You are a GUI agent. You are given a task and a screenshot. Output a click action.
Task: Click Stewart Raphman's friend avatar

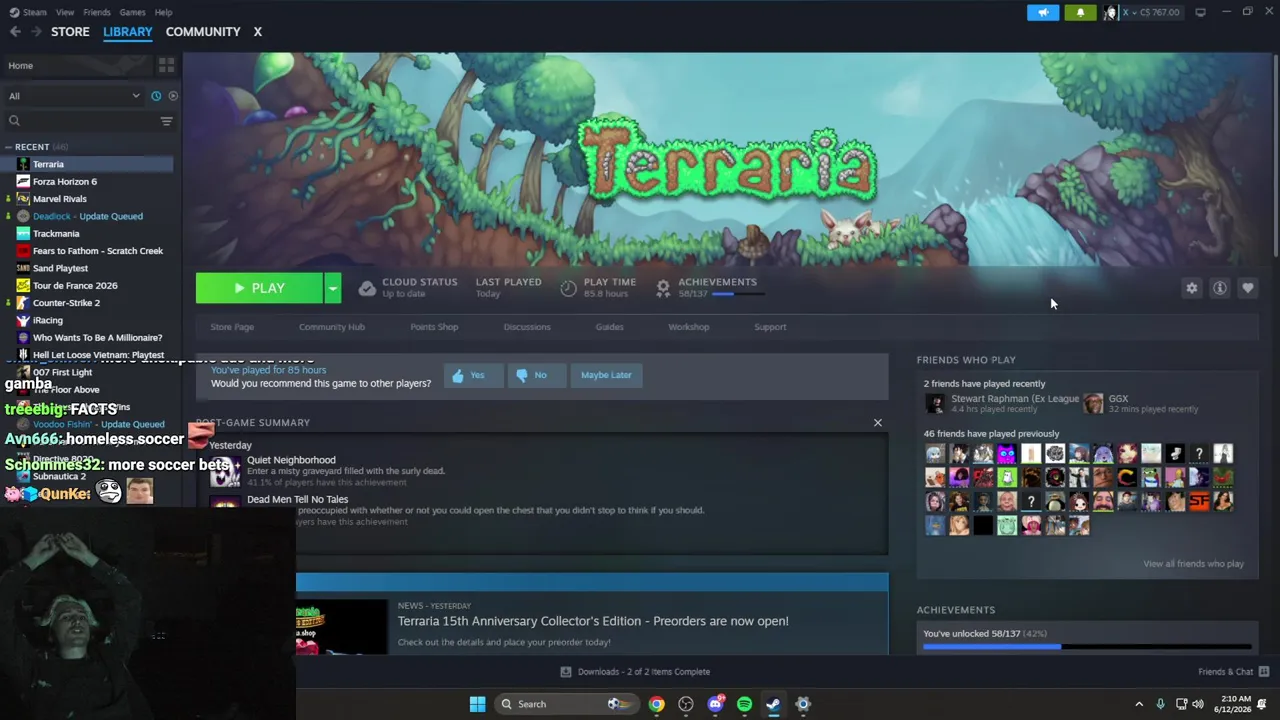(935, 403)
